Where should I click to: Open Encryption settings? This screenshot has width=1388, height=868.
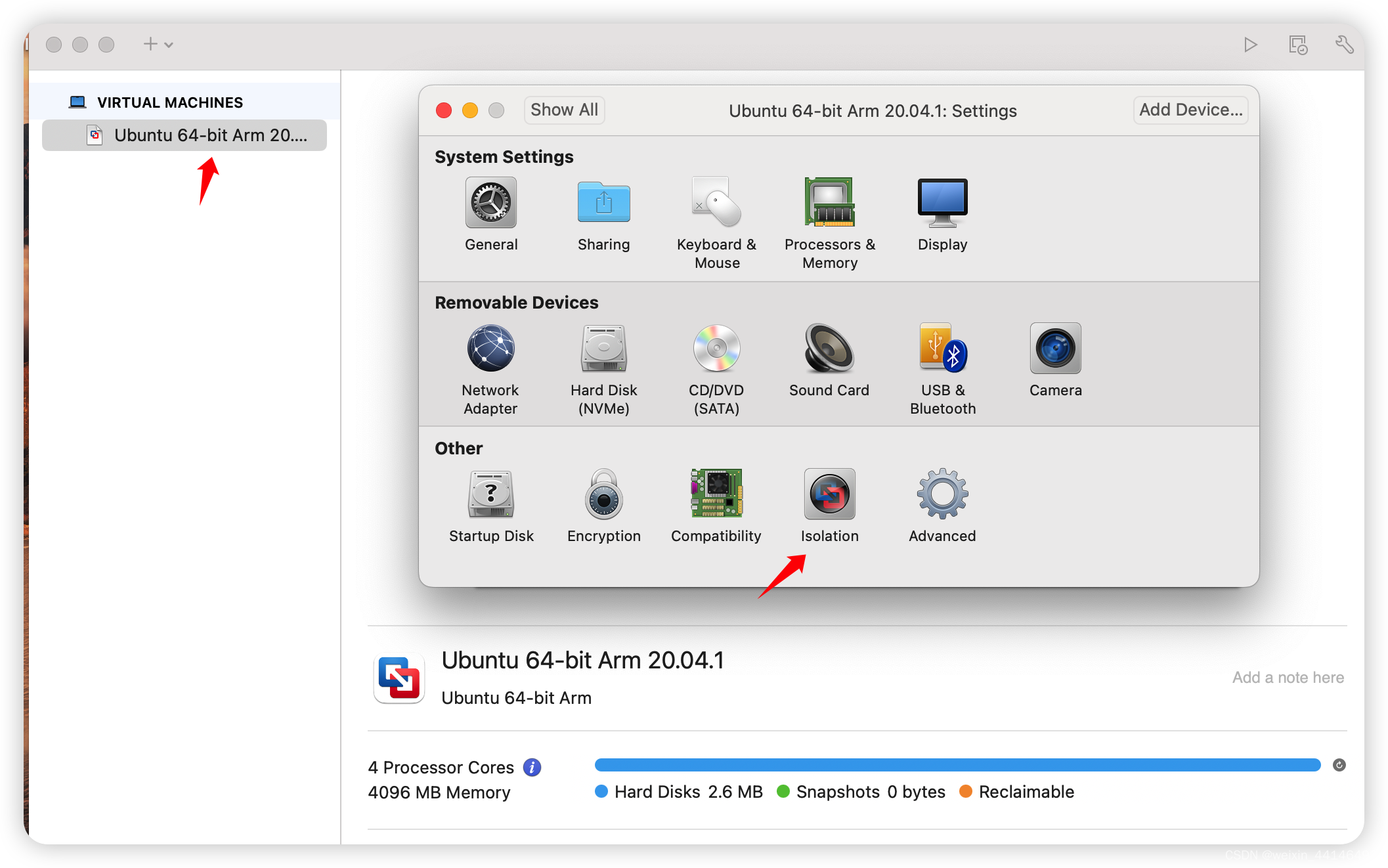point(603,506)
